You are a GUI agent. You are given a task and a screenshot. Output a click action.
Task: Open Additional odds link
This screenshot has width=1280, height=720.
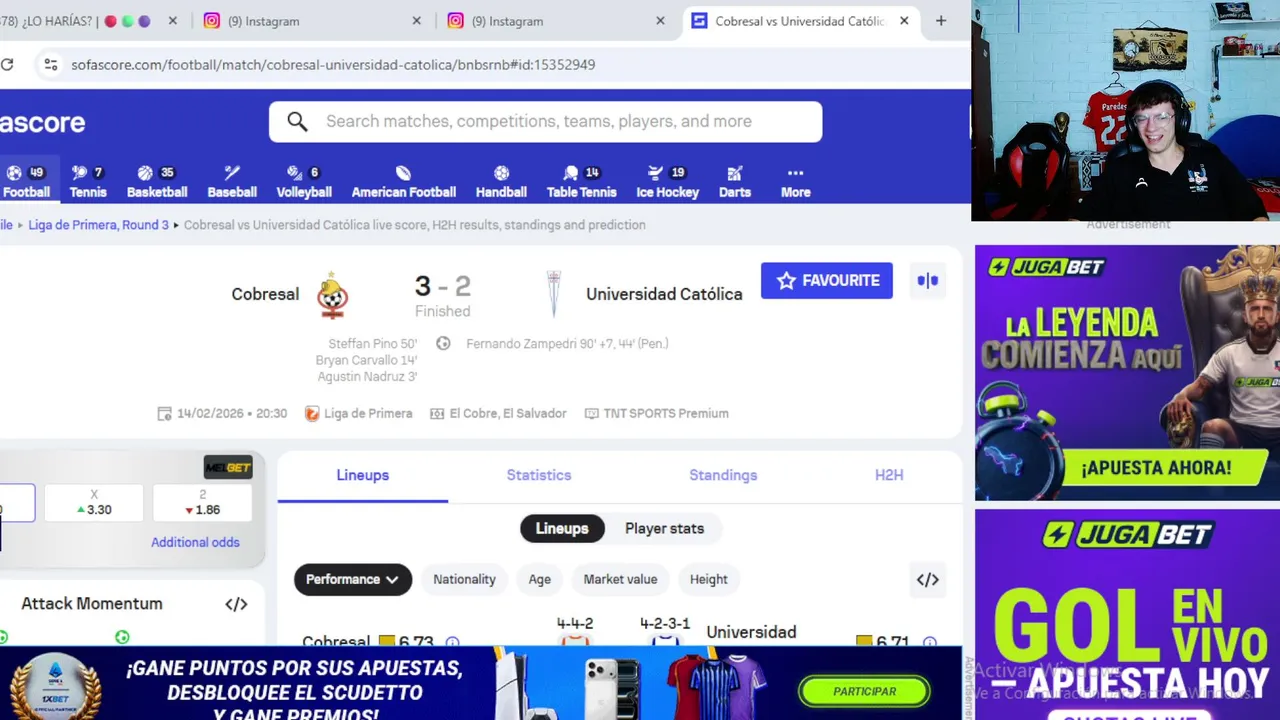tap(195, 542)
